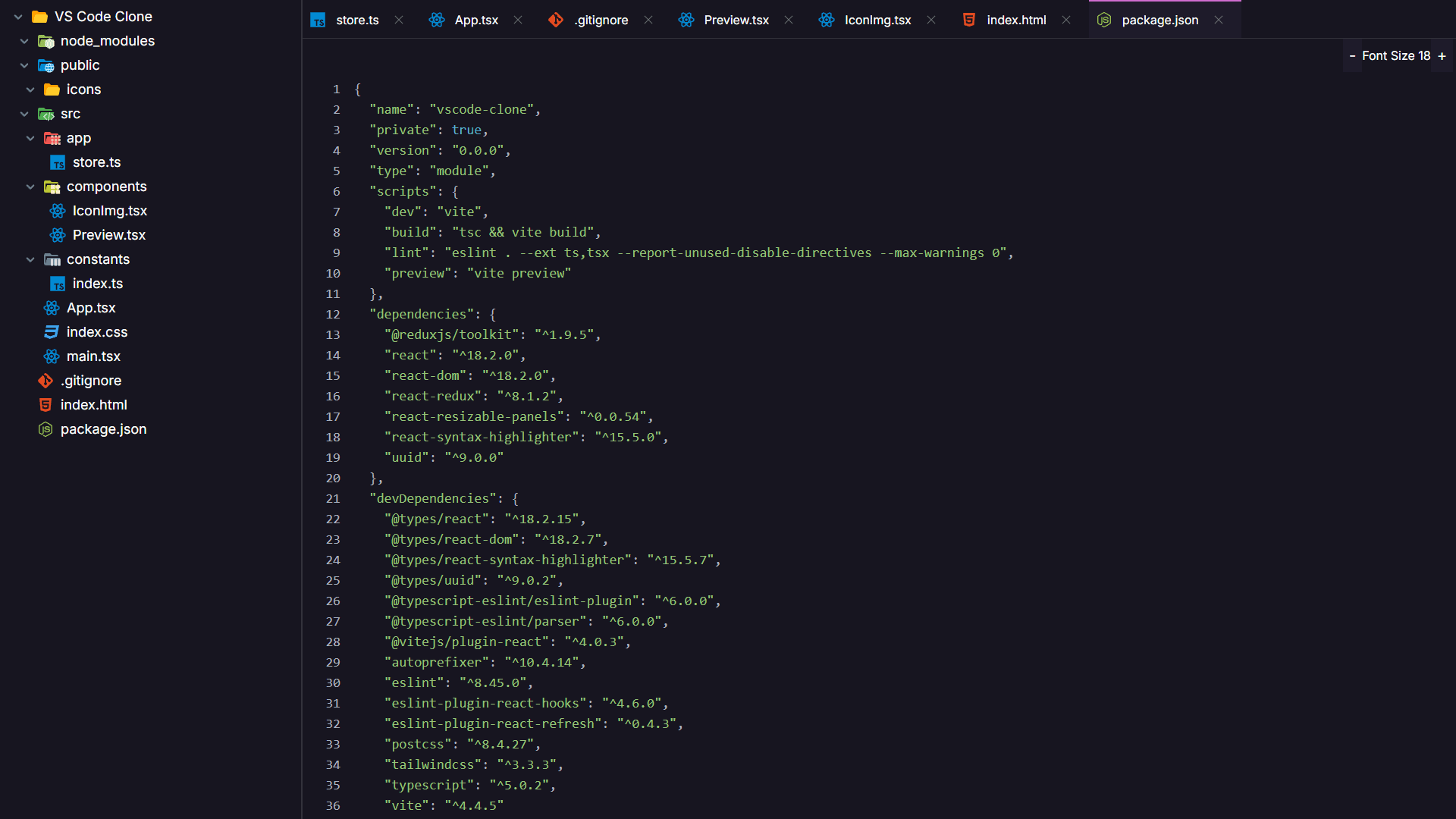This screenshot has width=1456, height=819.
Task: Close the .gitignore tab
Action: (x=648, y=20)
